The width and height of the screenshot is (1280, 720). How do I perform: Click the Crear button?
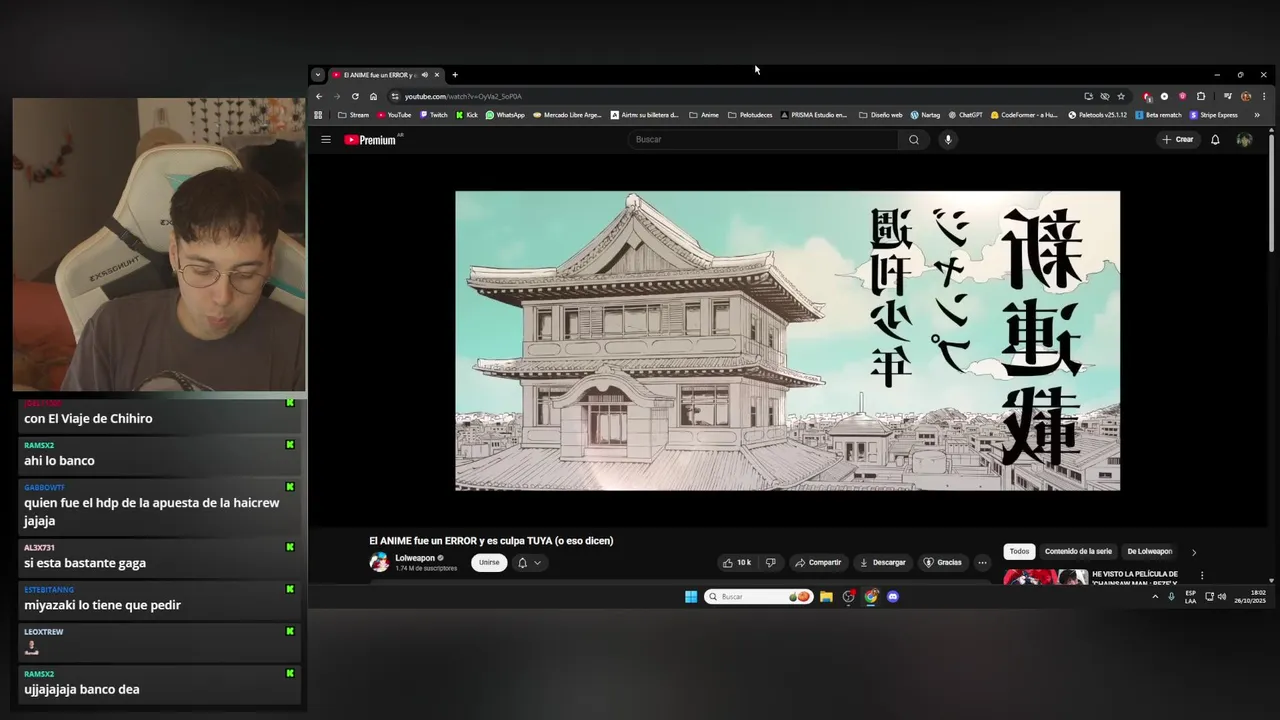pos(1178,140)
